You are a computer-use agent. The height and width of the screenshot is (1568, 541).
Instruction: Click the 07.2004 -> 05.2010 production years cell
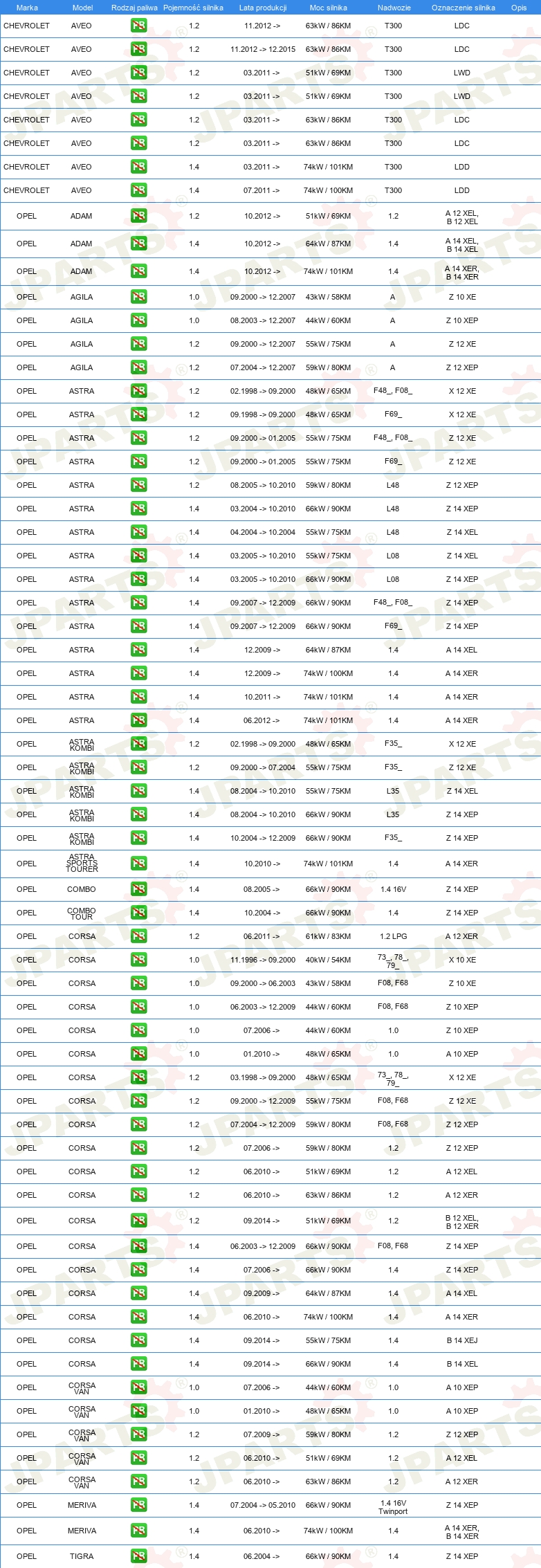coord(263,1505)
